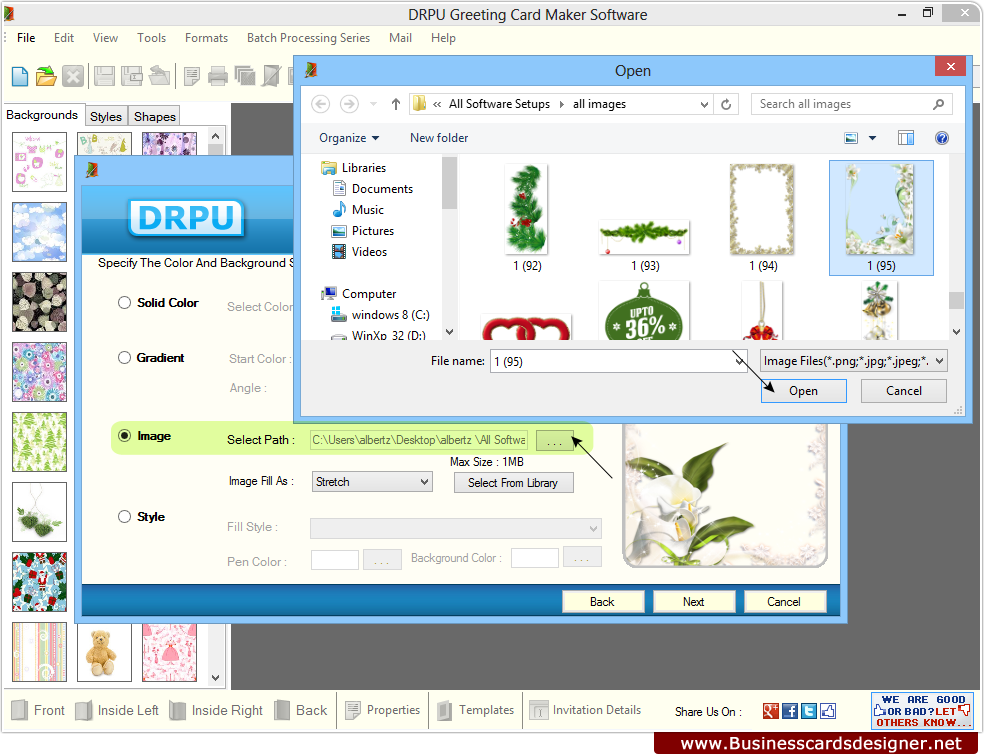Click the Open button in the dialog
The image size is (984, 754).
[x=803, y=391]
